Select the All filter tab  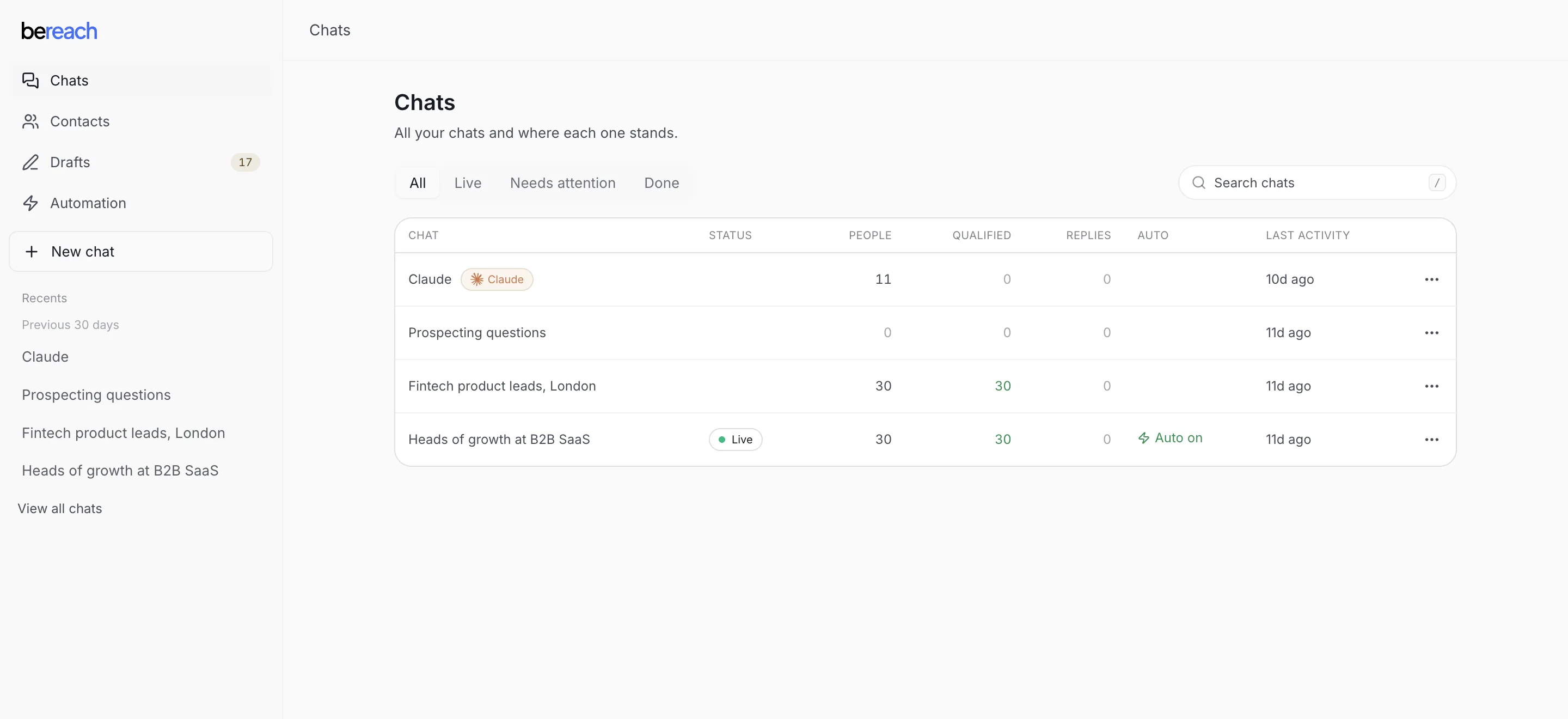click(x=418, y=182)
